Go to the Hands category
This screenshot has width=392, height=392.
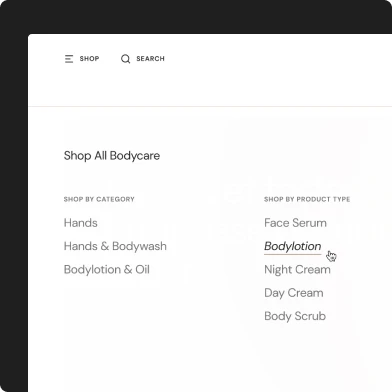click(x=81, y=223)
